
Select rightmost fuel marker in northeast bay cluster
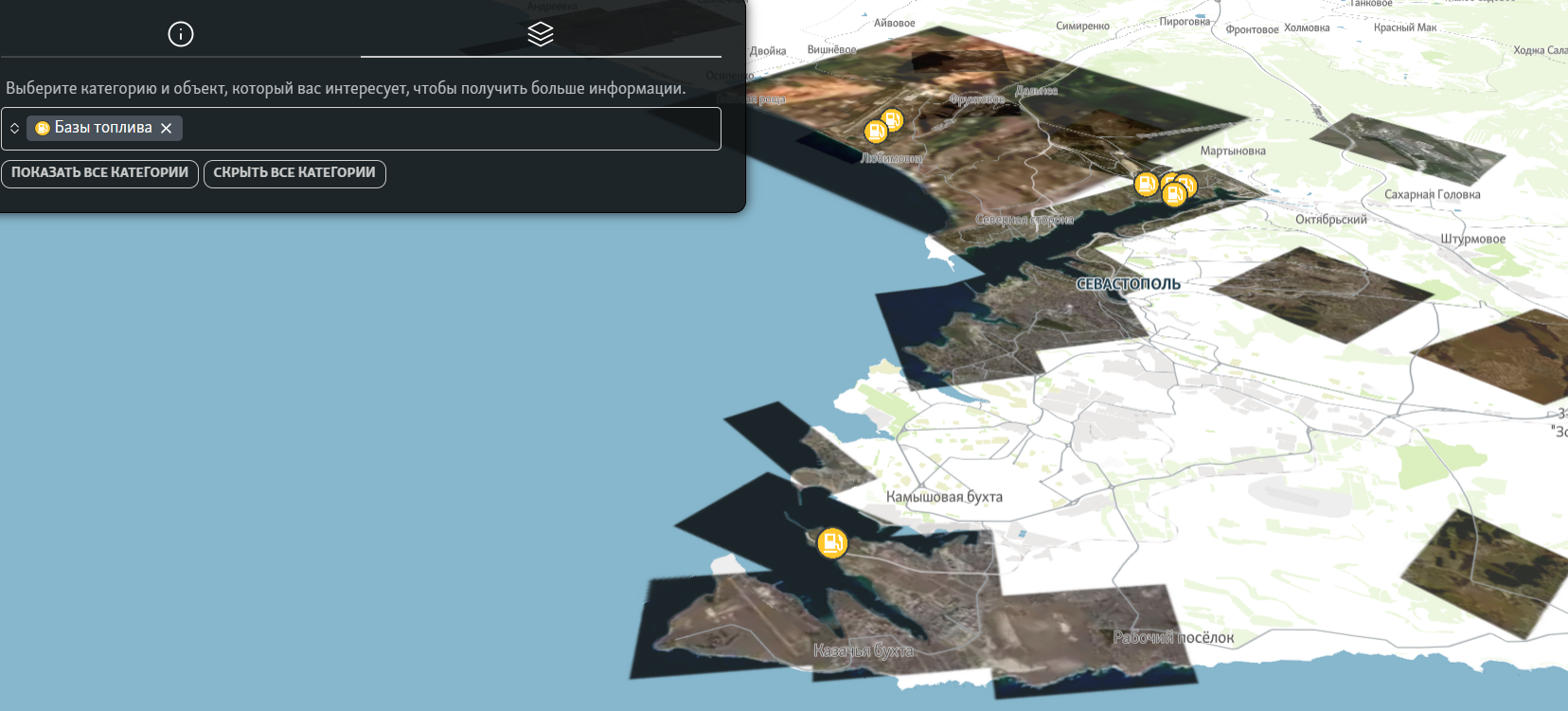pyautogui.click(x=1188, y=185)
